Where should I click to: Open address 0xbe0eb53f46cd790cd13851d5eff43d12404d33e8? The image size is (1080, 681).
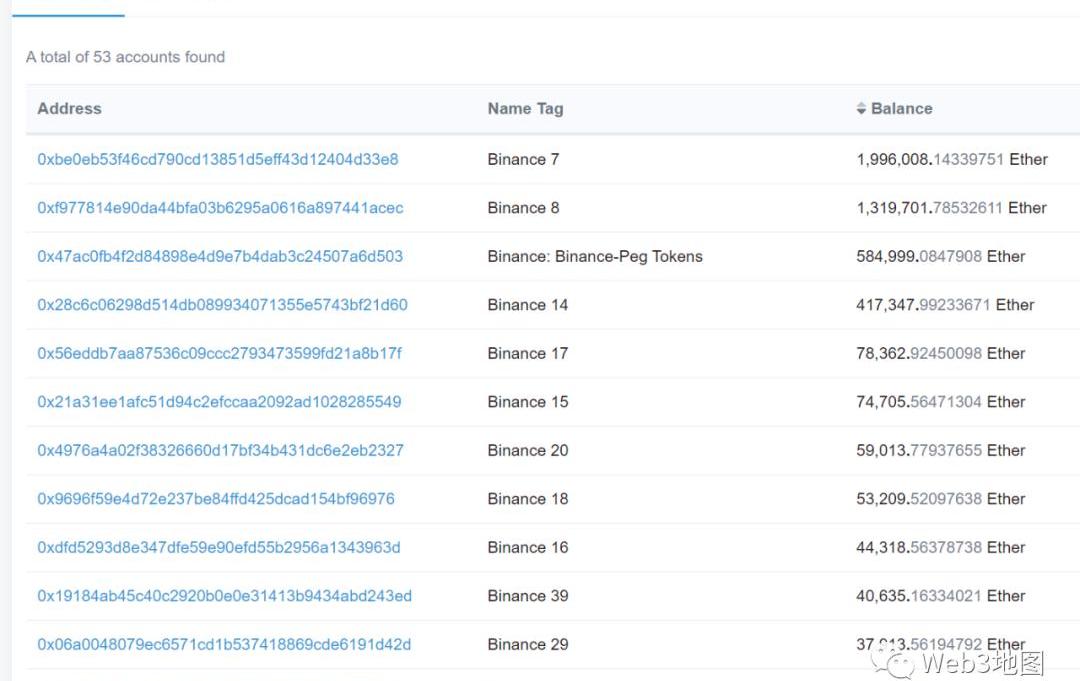click(218, 160)
